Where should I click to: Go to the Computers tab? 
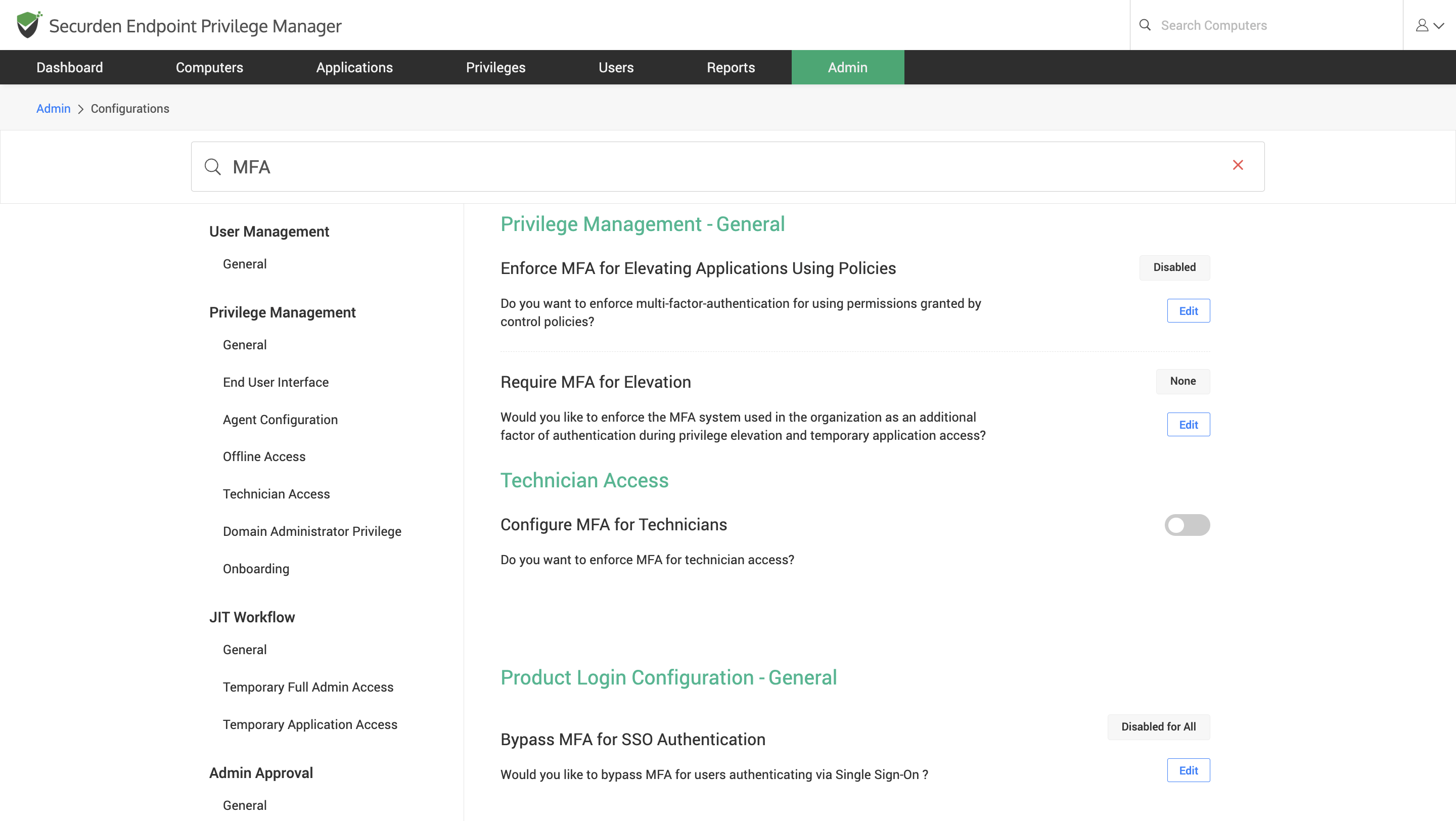click(x=209, y=67)
